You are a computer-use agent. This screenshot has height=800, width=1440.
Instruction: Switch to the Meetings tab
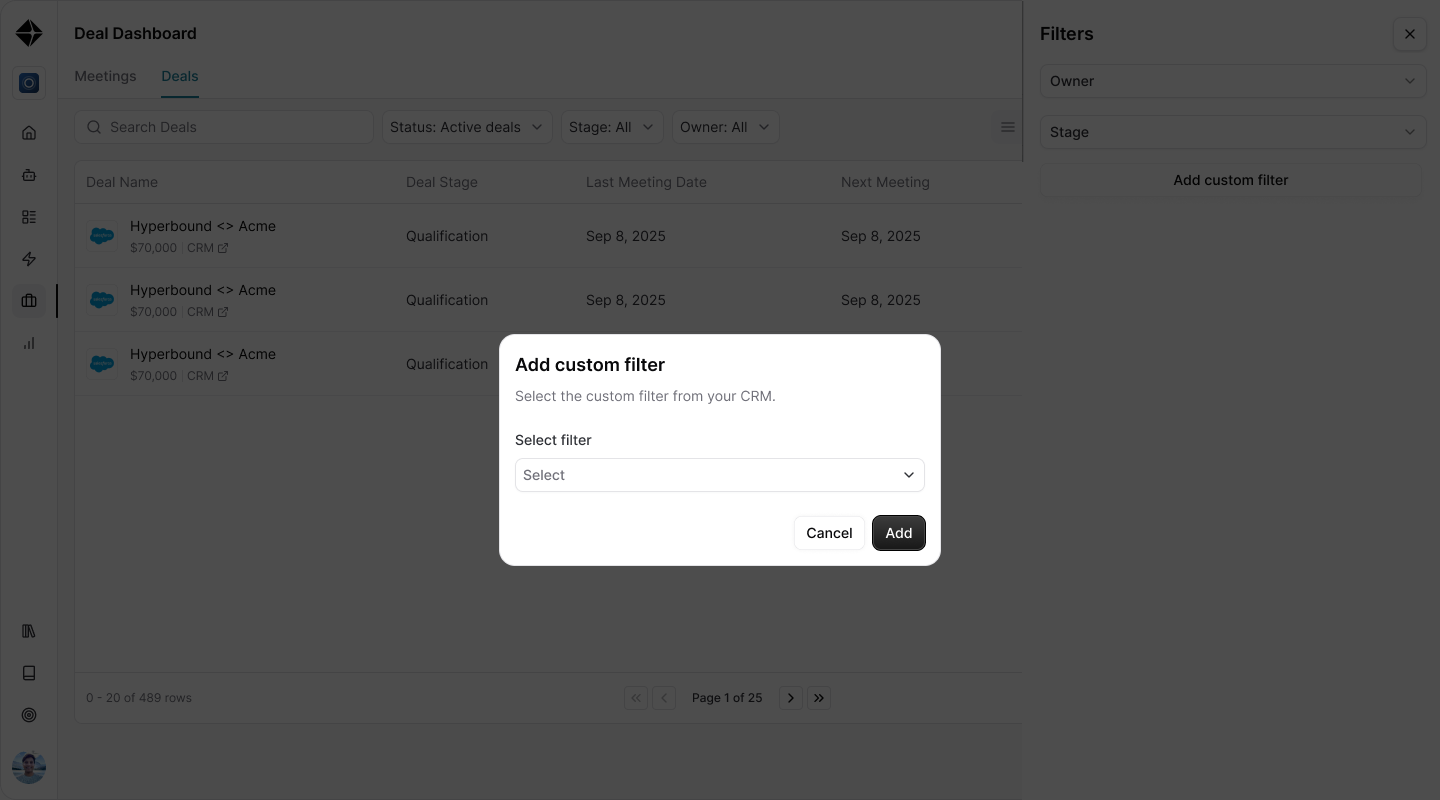coord(105,76)
